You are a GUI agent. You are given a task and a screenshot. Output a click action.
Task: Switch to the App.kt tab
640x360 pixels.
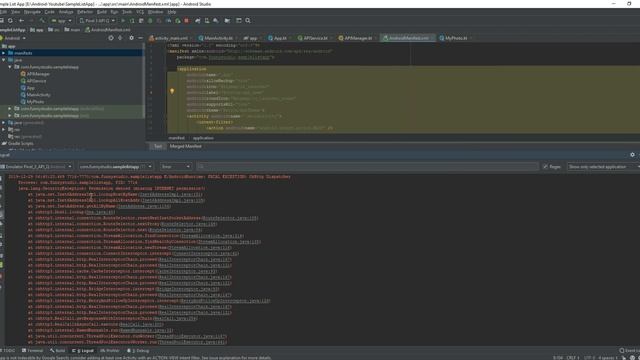(280, 38)
